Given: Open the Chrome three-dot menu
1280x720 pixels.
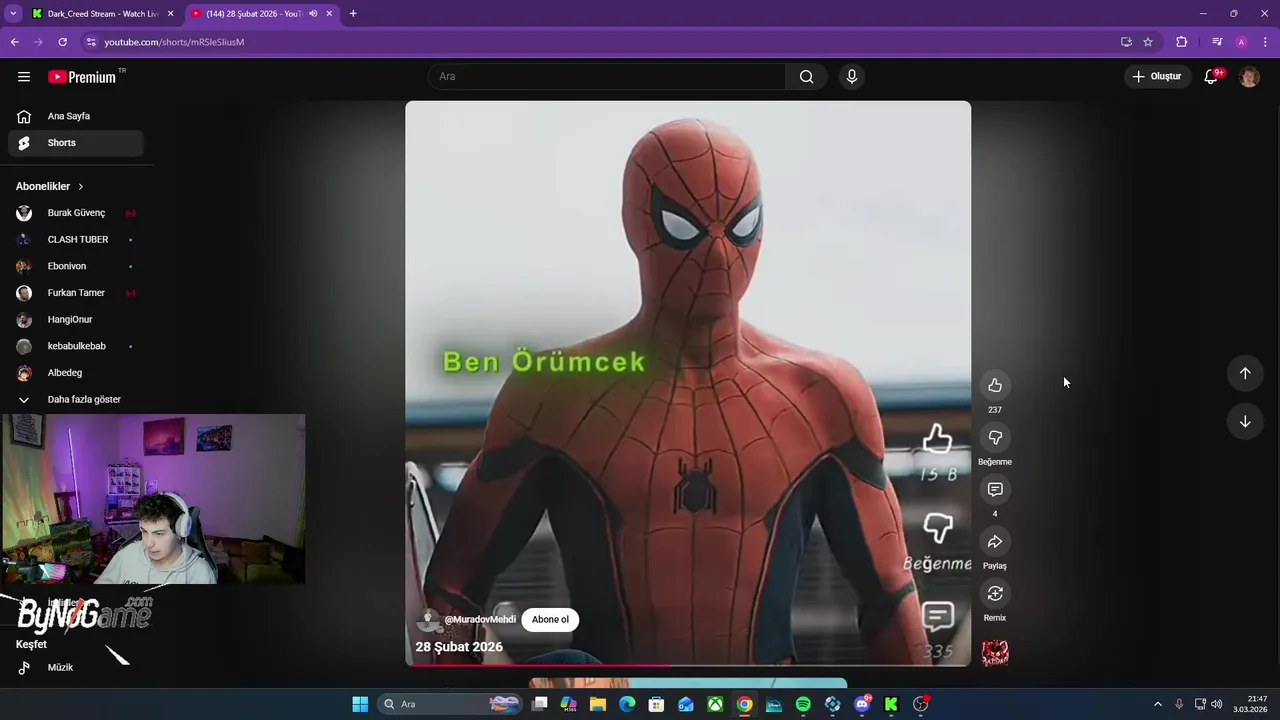Looking at the screenshot, I should coord(1266,42).
